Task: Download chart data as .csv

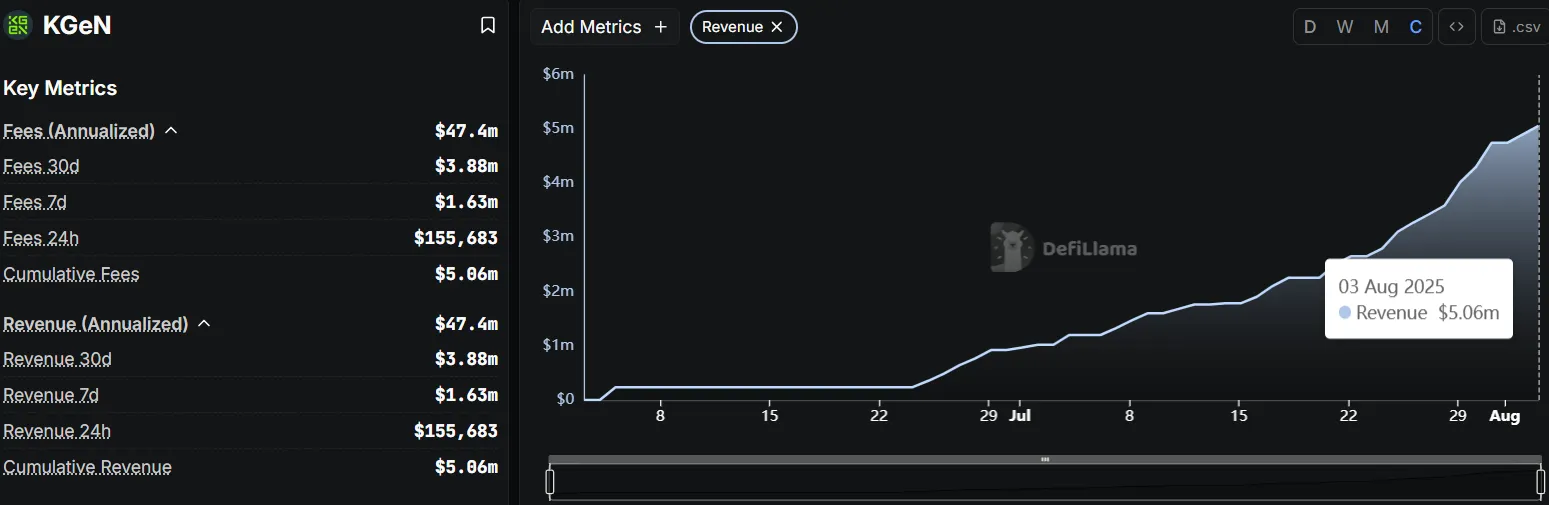Action: 1517,27
